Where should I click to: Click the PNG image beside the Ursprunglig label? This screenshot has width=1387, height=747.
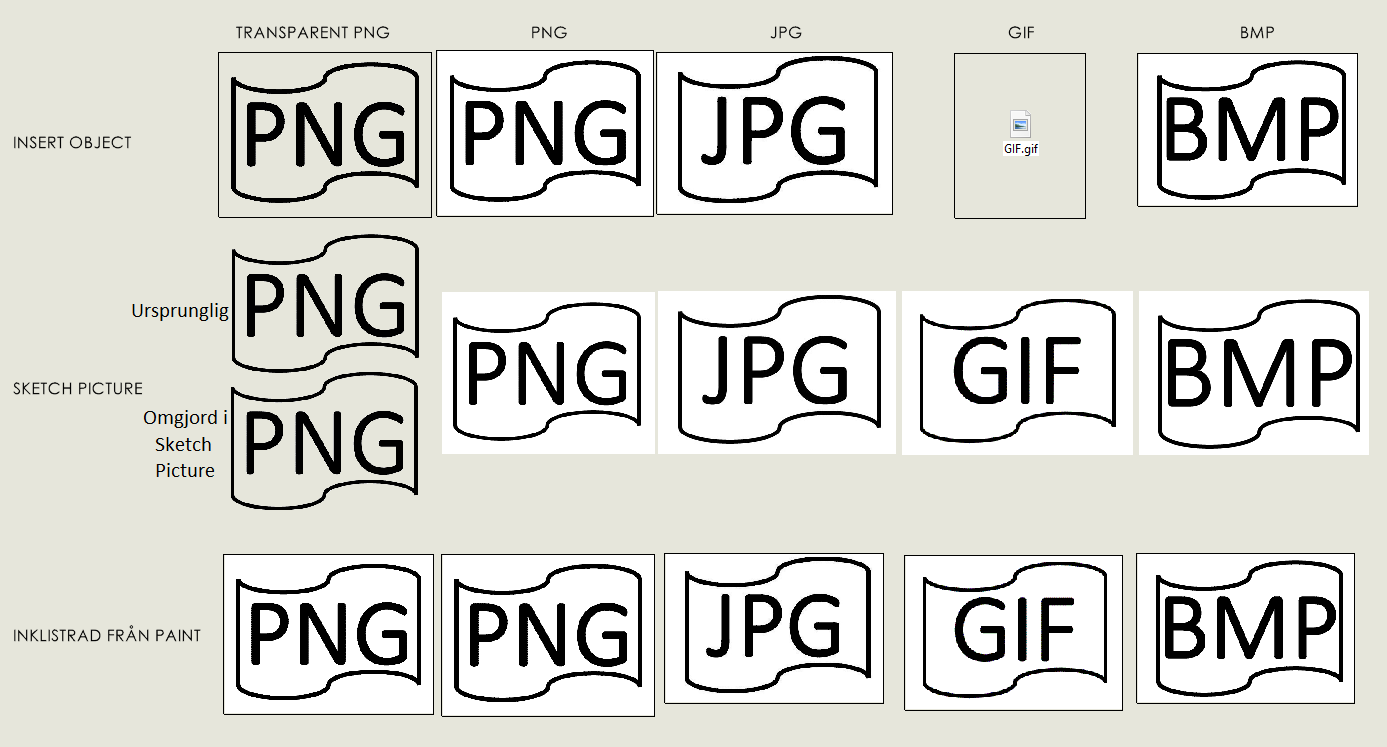coord(324,304)
